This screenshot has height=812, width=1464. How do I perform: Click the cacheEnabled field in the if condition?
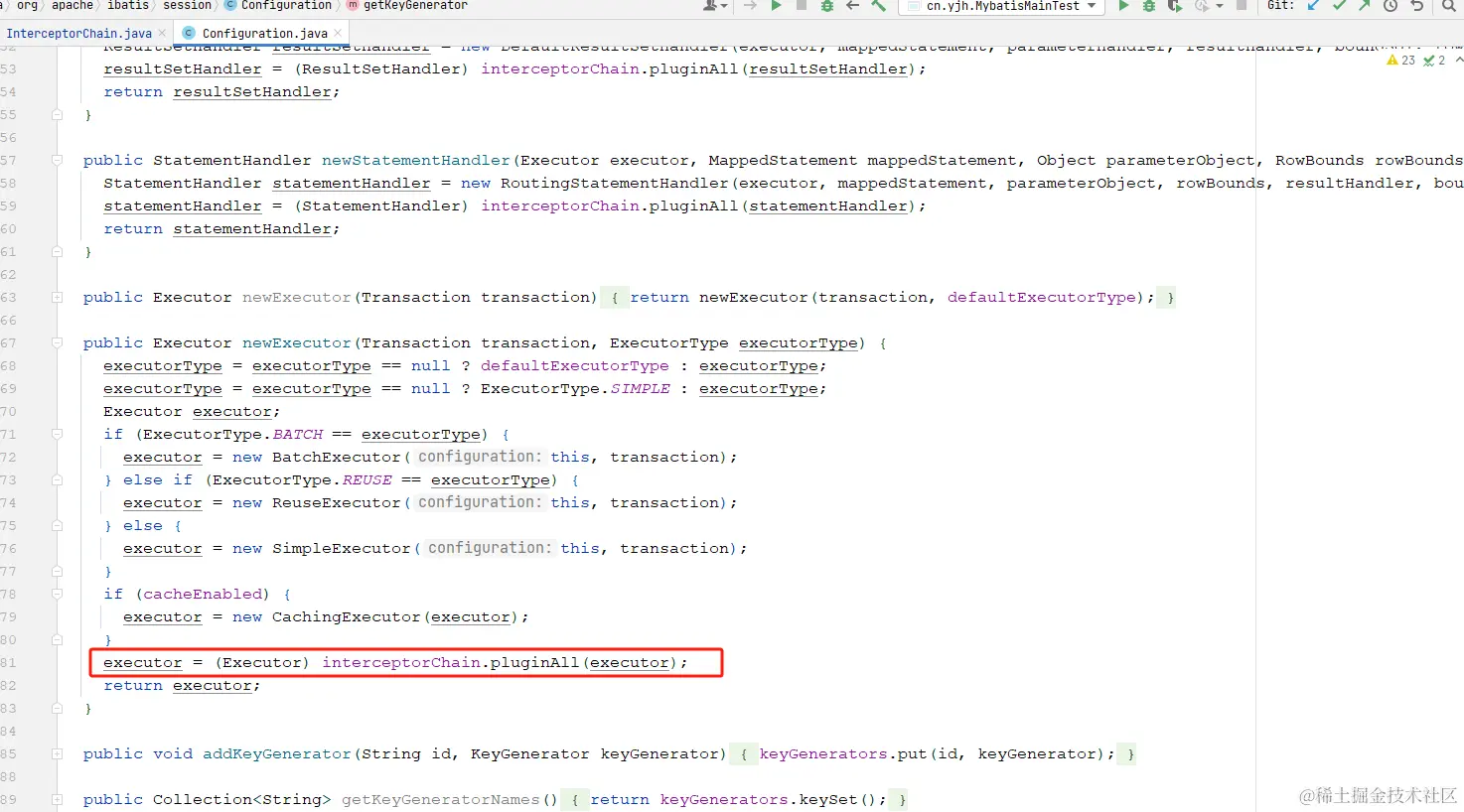(x=203, y=594)
